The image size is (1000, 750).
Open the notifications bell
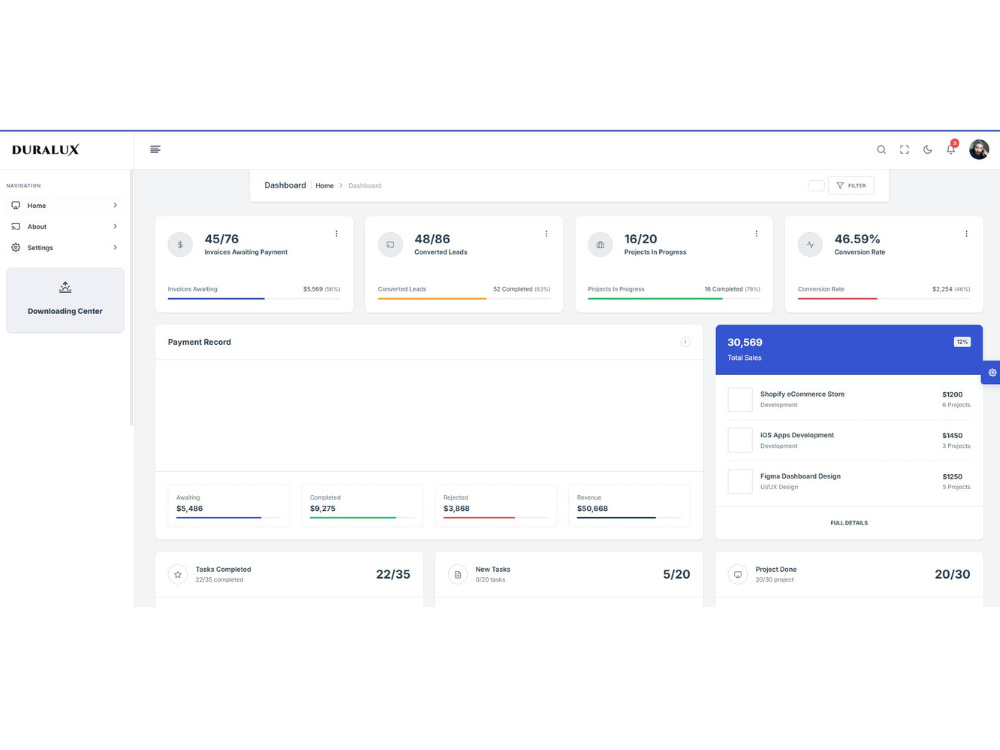point(950,149)
